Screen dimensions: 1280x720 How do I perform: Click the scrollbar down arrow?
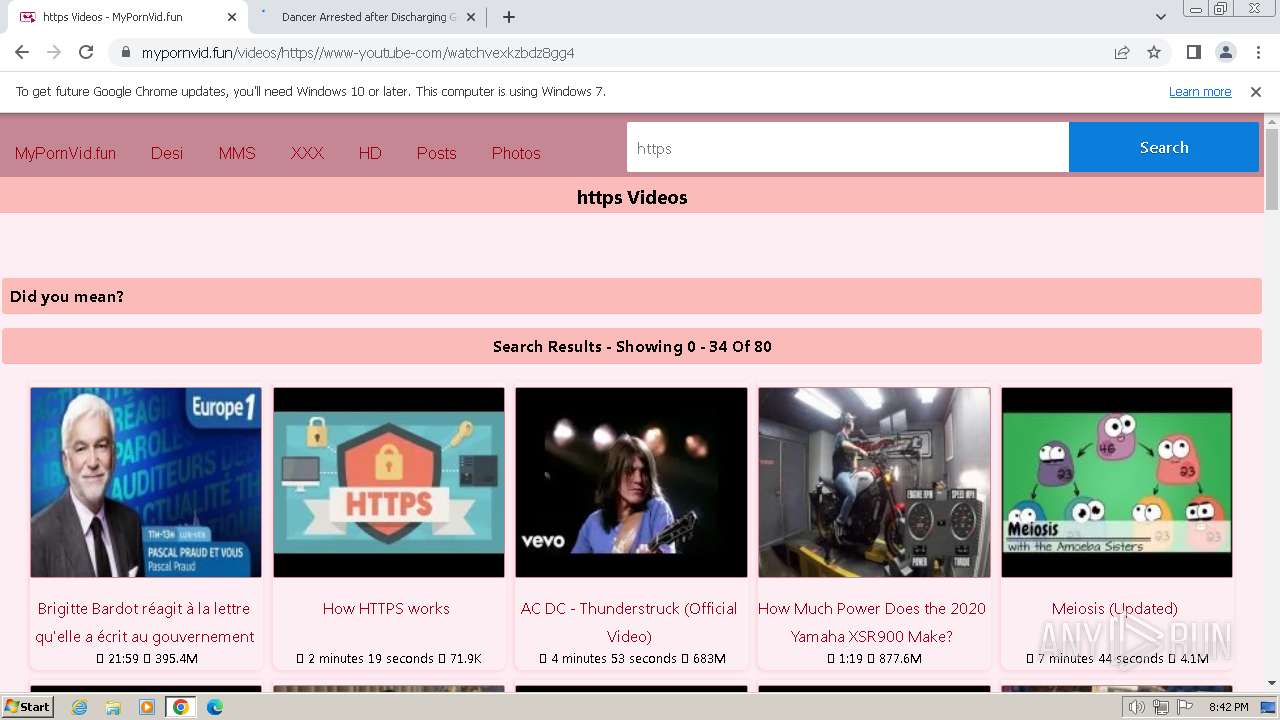[x=1272, y=684]
